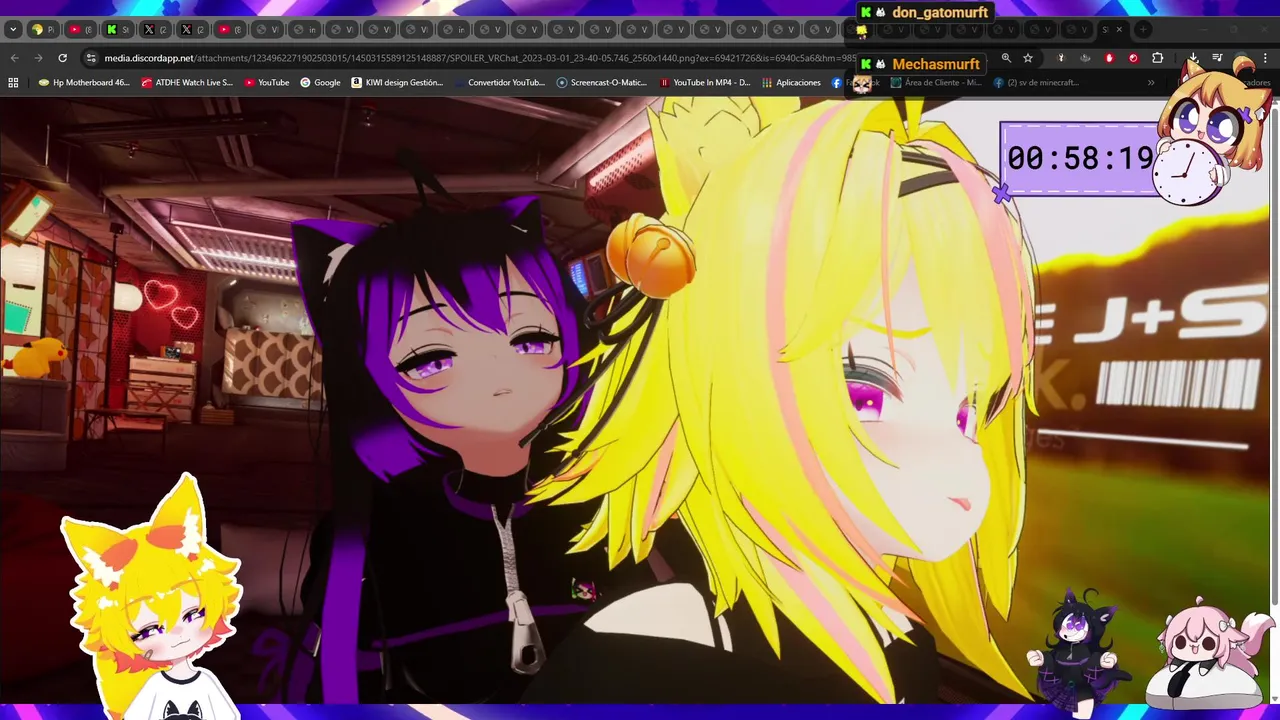Open the Área de Cliente bookmark
The height and width of the screenshot is (720, 1280).
936,83
